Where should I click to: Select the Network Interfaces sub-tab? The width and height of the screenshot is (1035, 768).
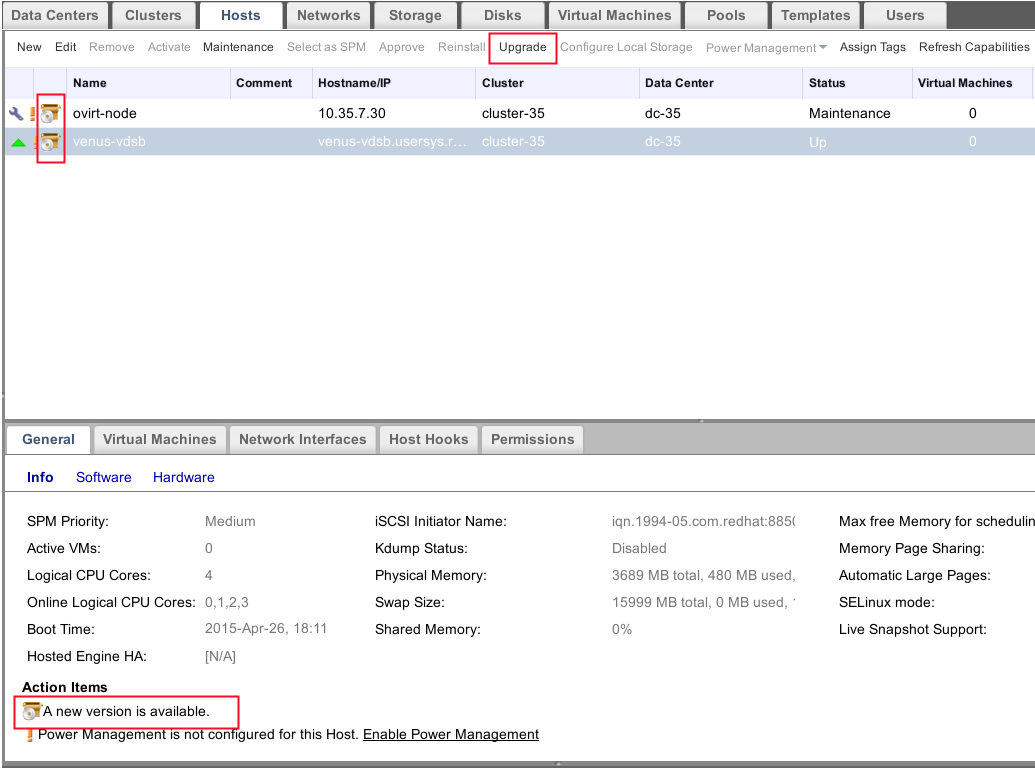302,439
